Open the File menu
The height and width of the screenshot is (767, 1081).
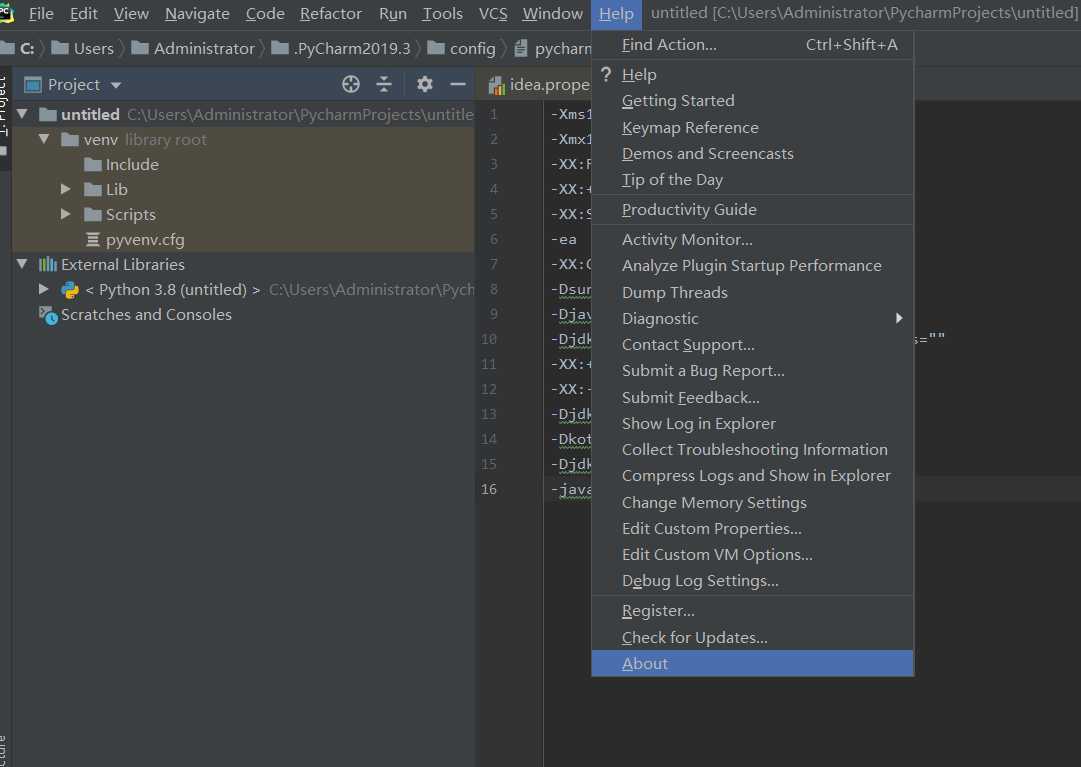click(x=41, y=14)
